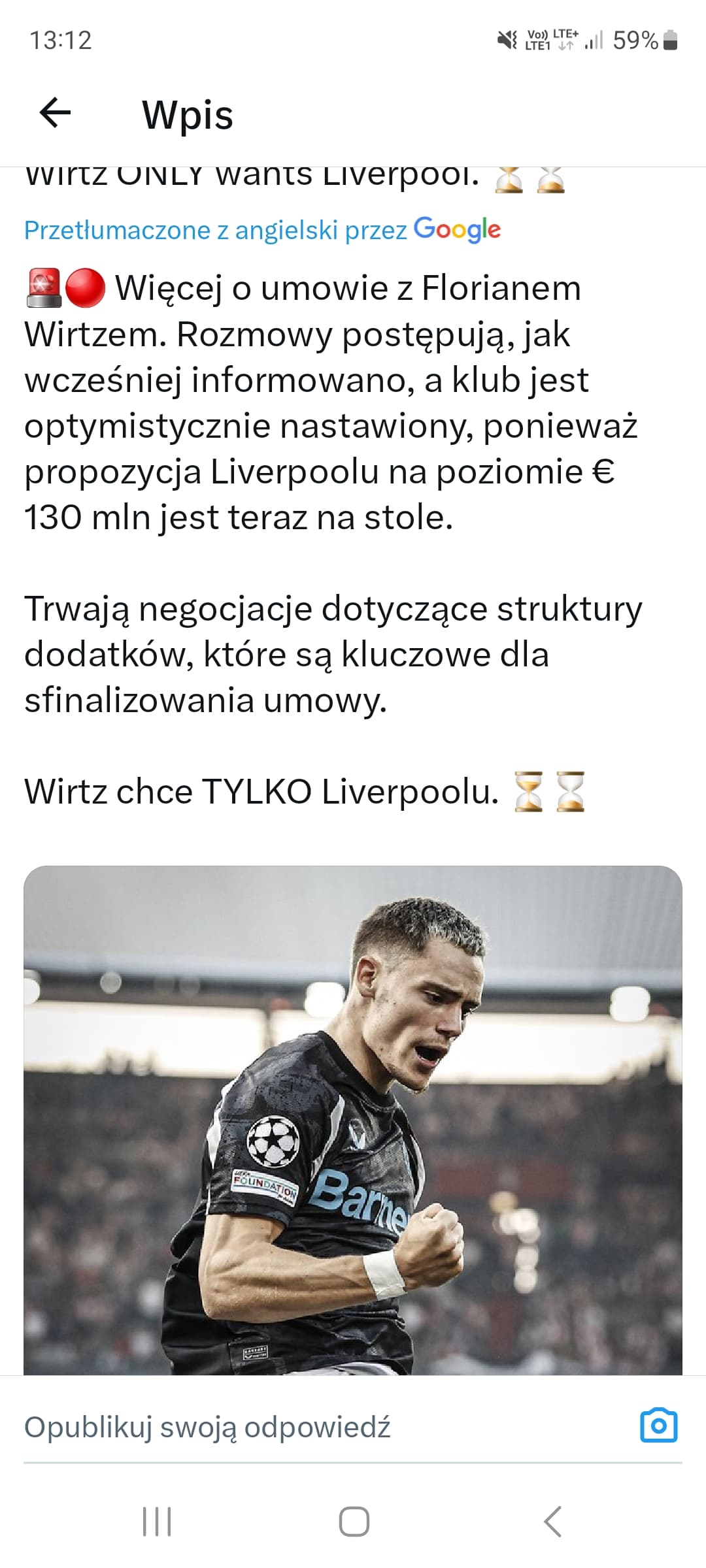Tap the Android recent apps button

157,1522
